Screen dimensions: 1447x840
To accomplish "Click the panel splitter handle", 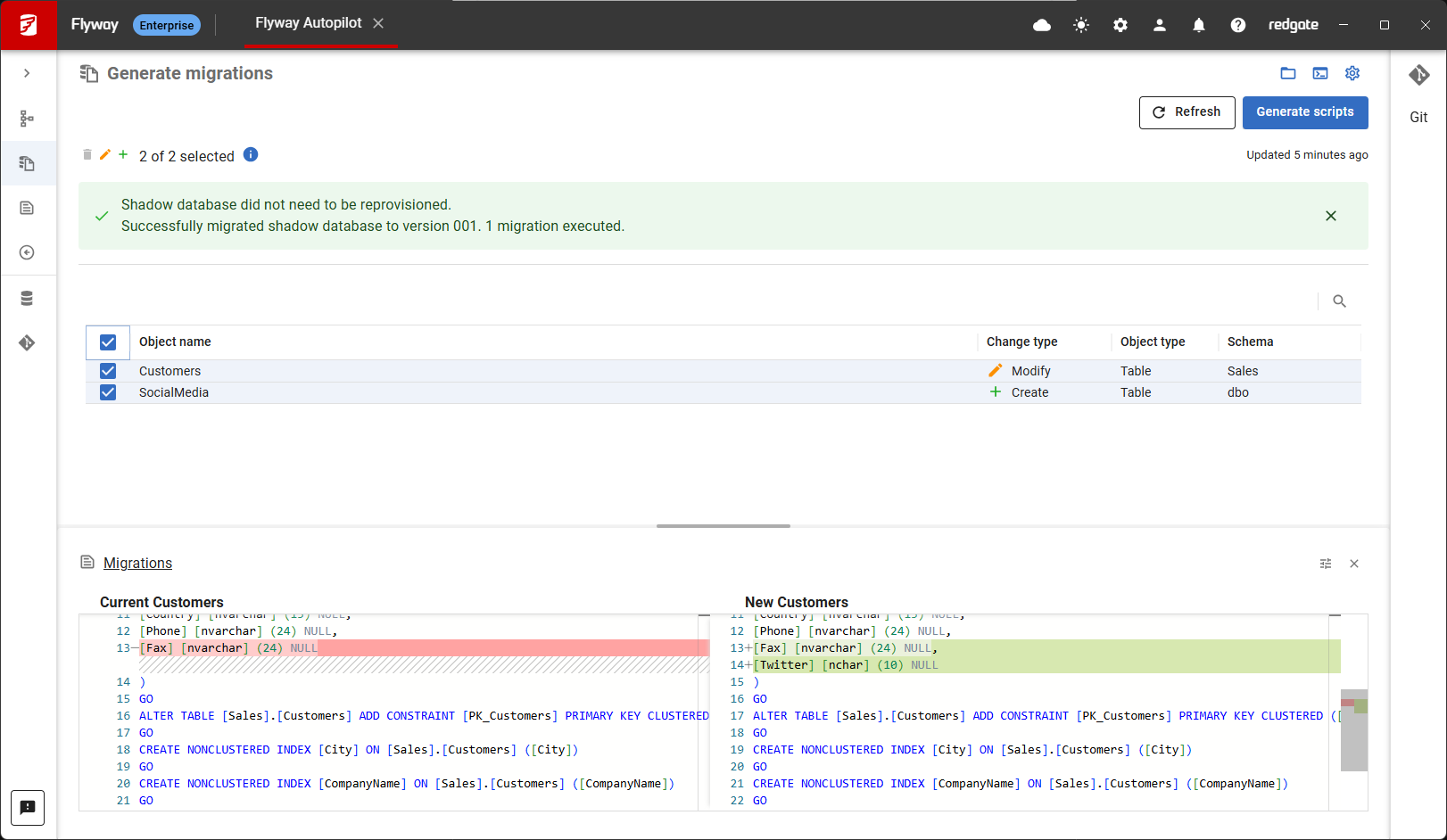I will coord(723,526).
